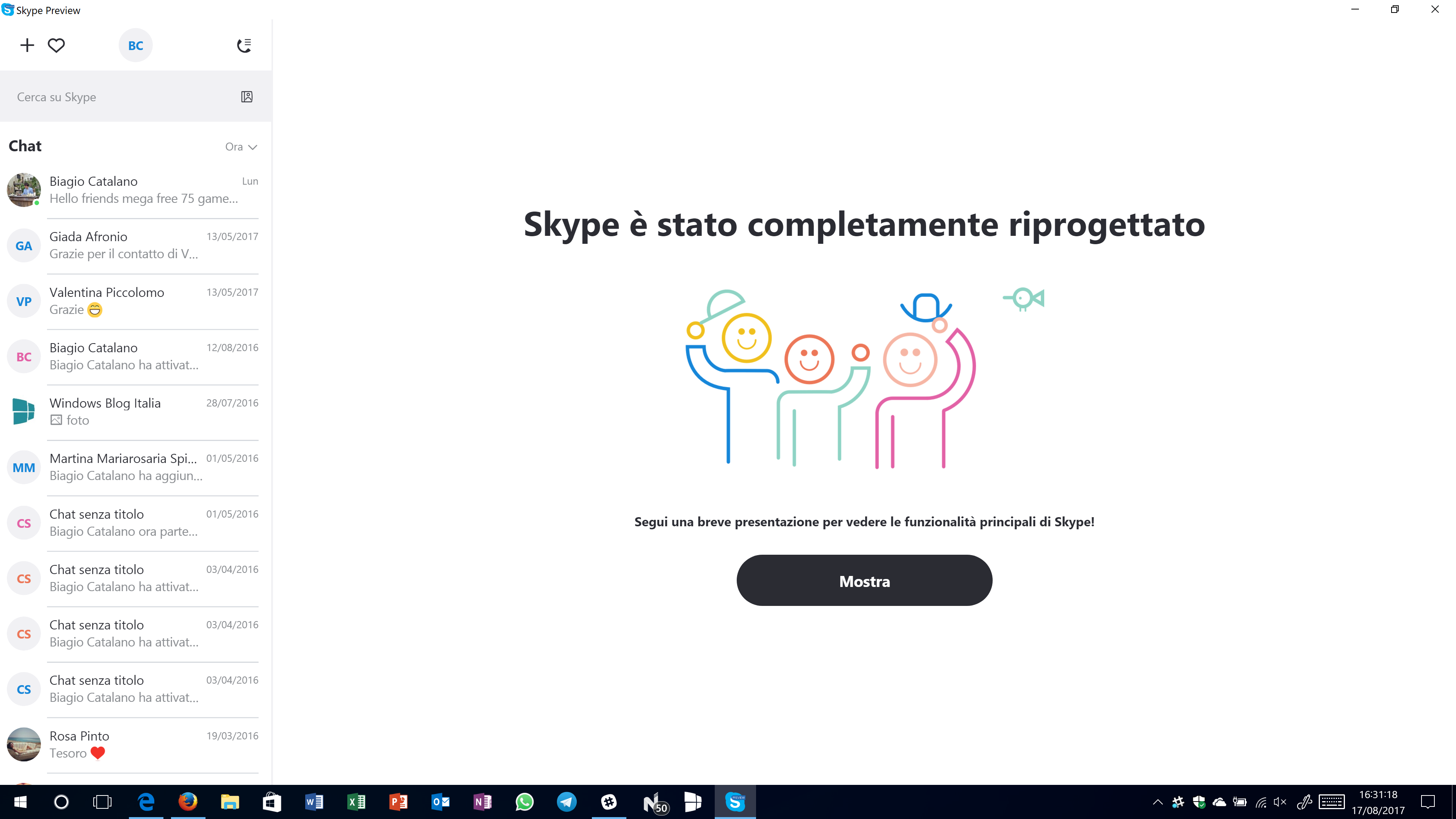1456x819 pixels.
Task: Click the GA initials avatar
Action: pyautogui.click(x=24, y=246)
